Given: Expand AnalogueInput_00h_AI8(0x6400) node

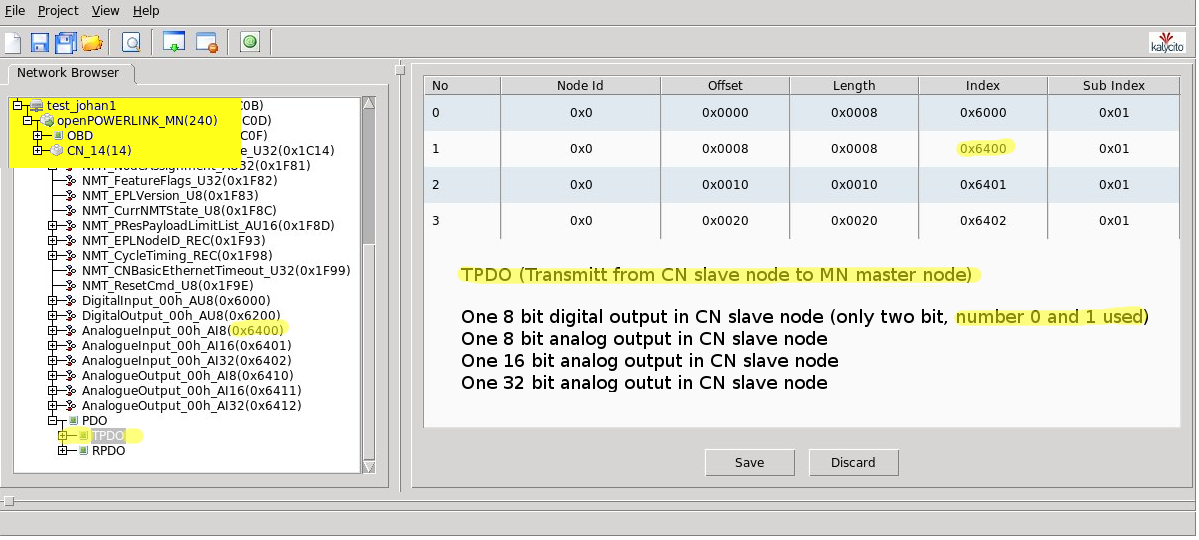Looking at the screenshot, I should click(52, 331).
